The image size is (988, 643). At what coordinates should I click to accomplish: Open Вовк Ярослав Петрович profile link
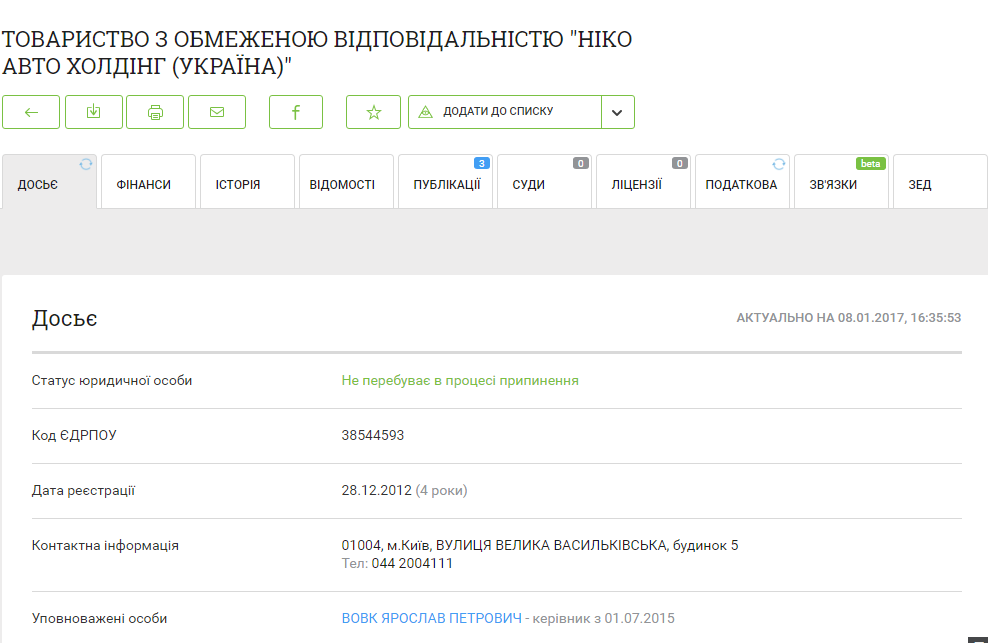pyautogui.click(x=432, y=618)
